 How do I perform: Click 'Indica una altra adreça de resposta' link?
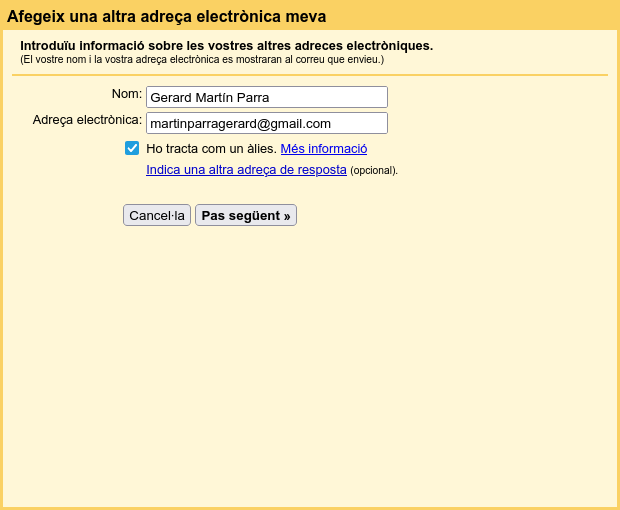(246, 170)
